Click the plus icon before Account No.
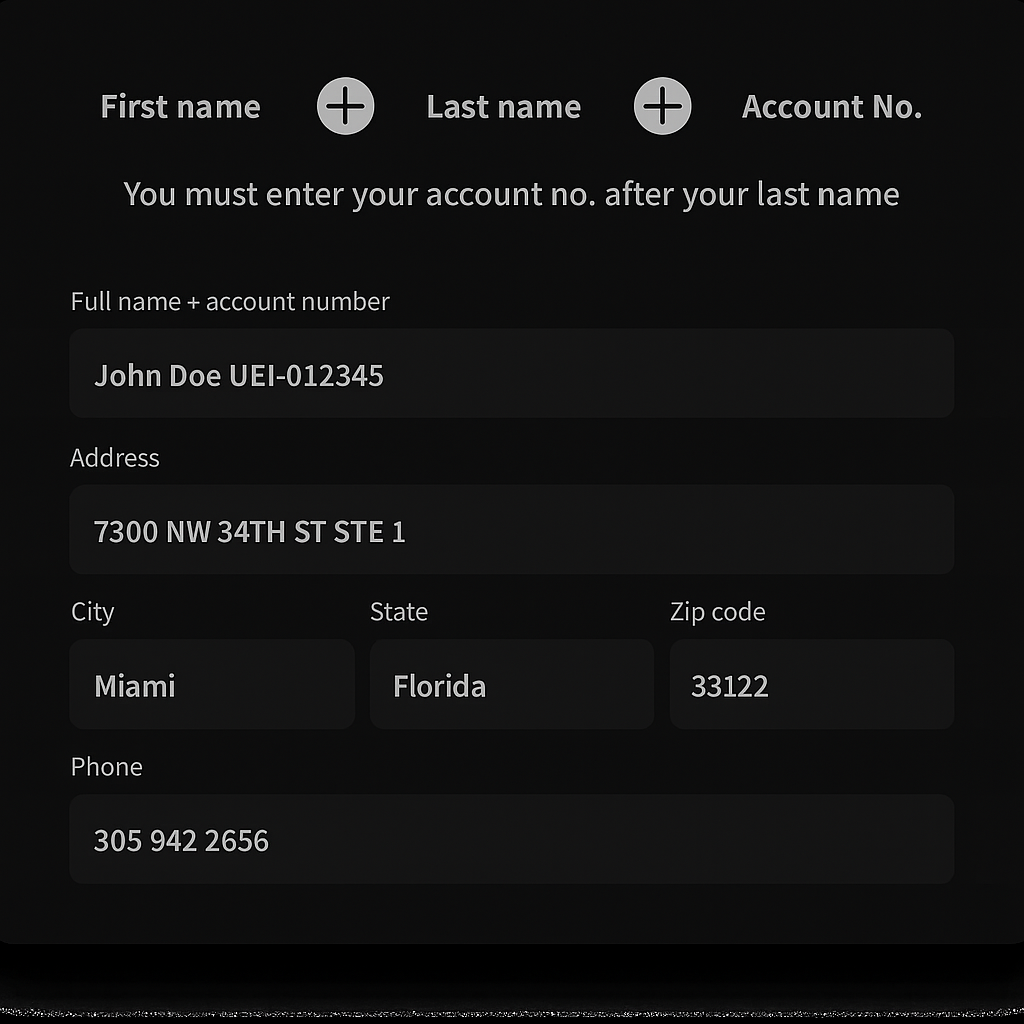This screenshot has width=1024, height=1024. (662, 106)
